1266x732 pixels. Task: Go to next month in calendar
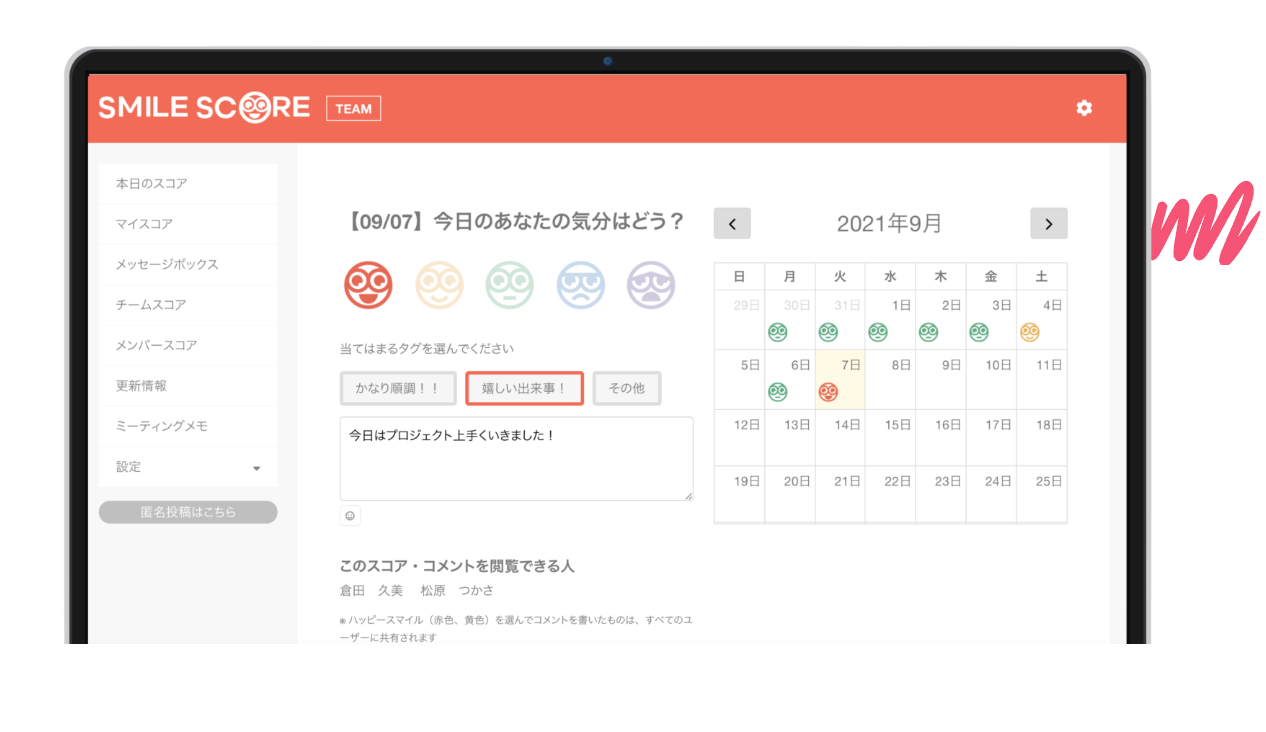point(1048,224)
